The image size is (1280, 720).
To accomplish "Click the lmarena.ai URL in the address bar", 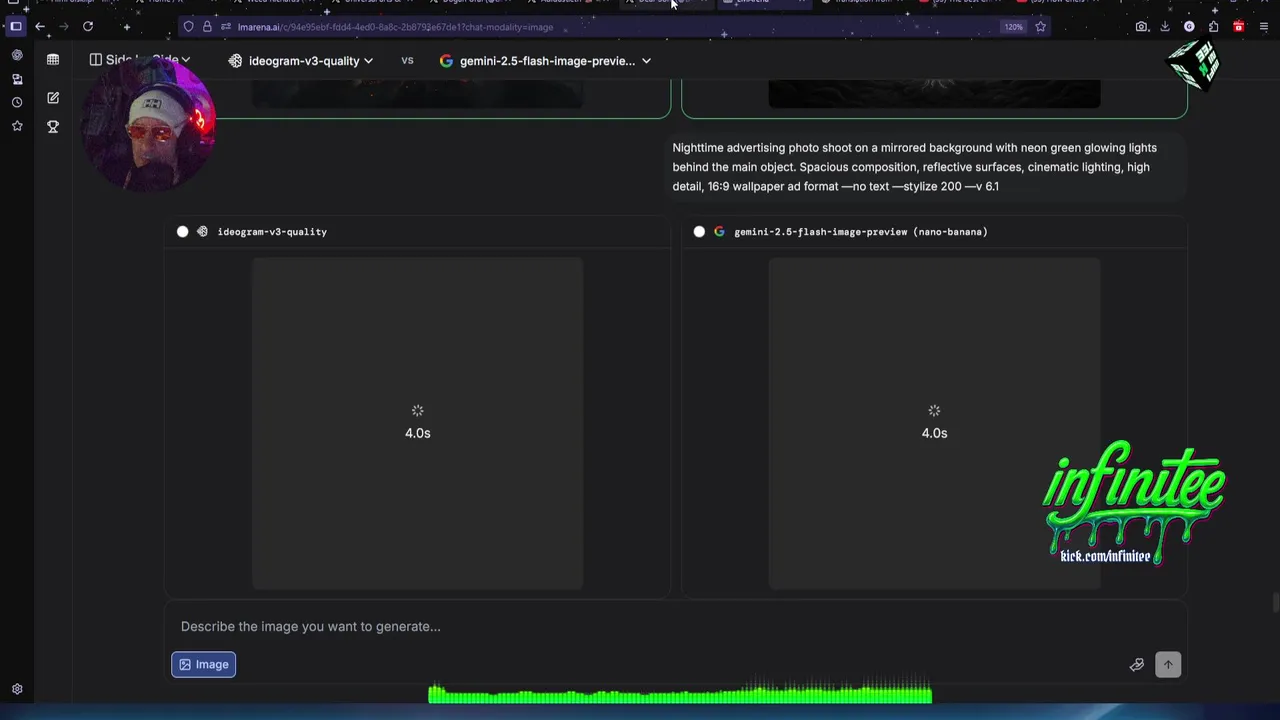I will (x=395, y=27).
